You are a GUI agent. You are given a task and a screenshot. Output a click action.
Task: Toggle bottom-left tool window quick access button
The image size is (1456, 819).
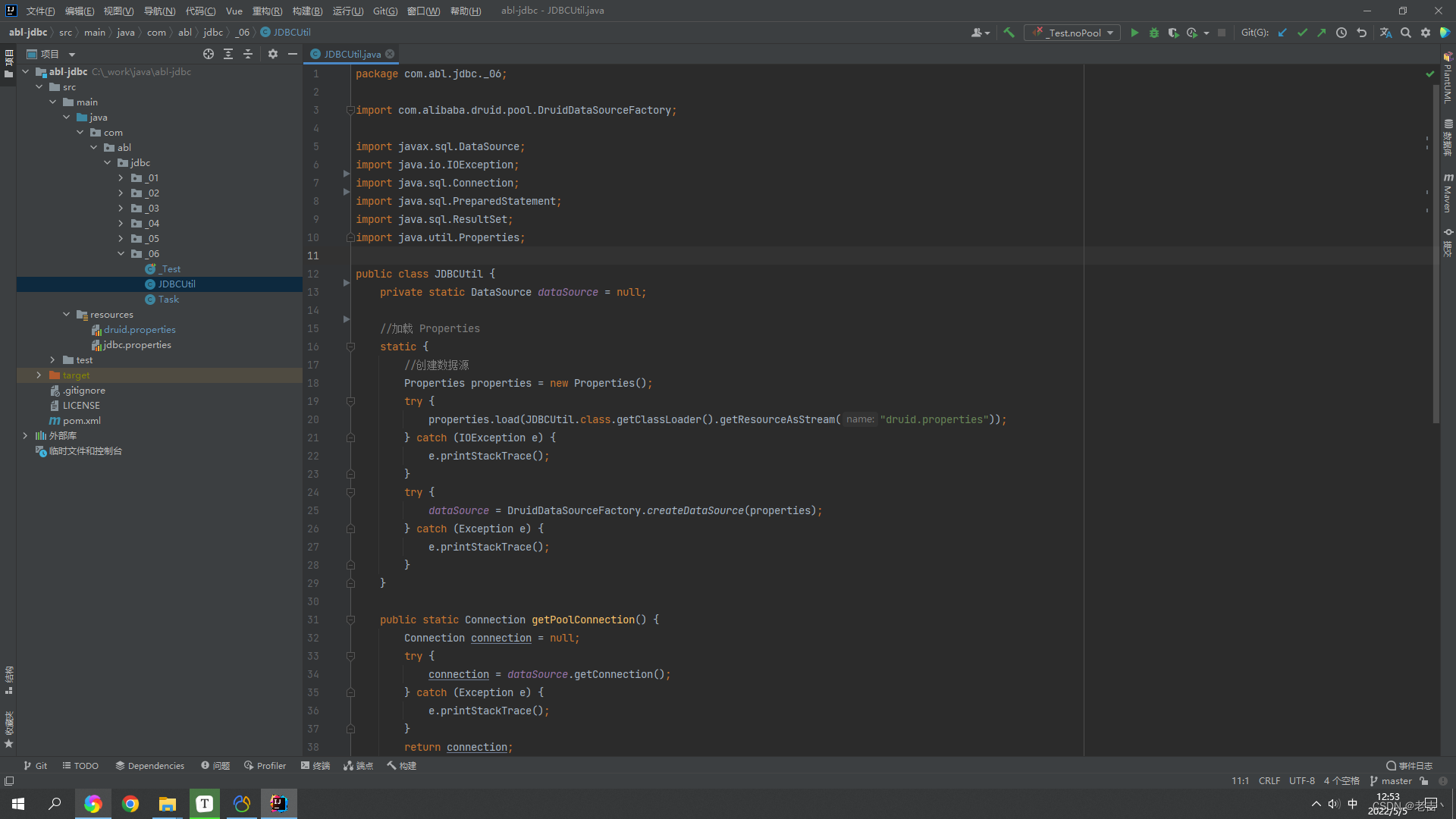tap(9, 781)
